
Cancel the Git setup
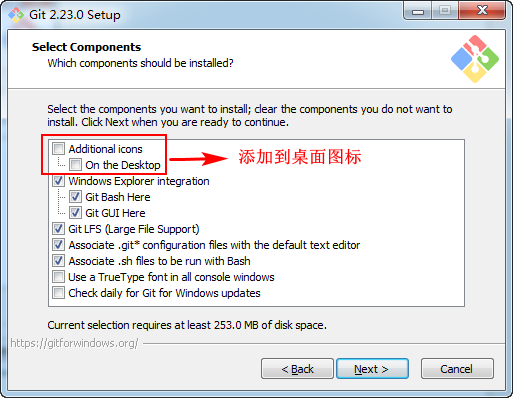457,369
